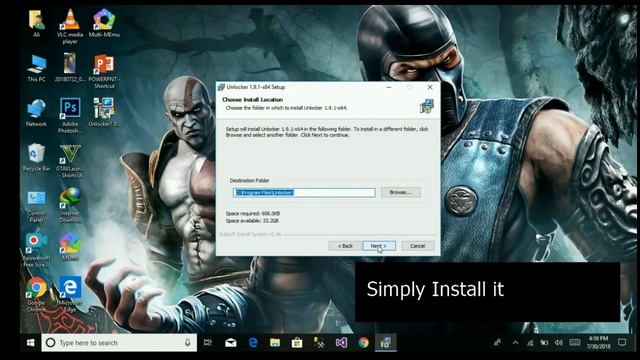Viewport: 640px width, 360px height.
Task: Open the People icon in system tray
Action: [x=497, y=342]
